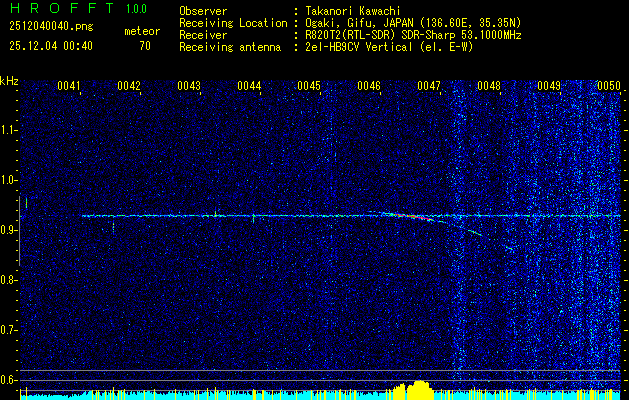Click the 0045 time marker
The image size is (629, 400).
(309, 86)
